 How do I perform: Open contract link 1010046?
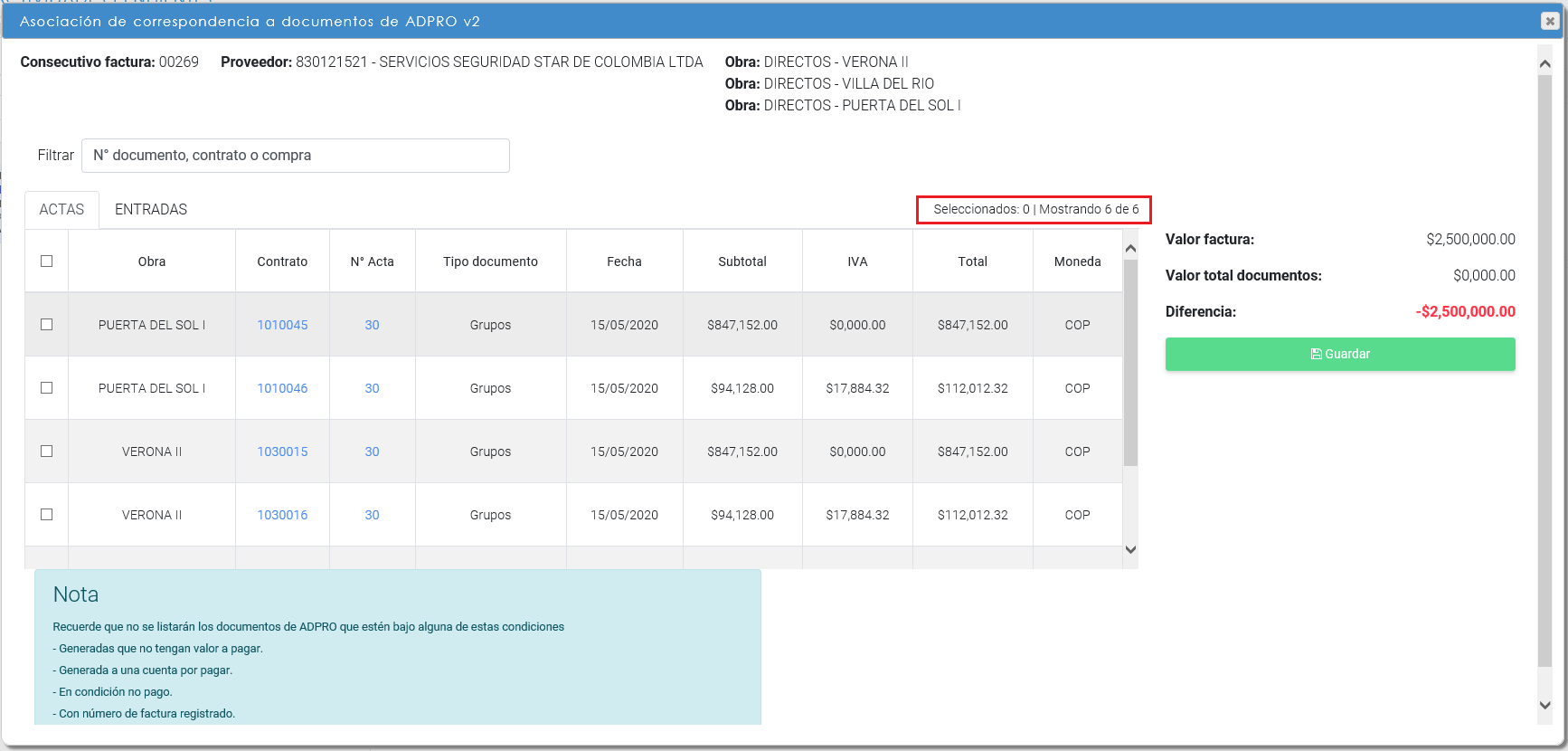coord(282,388)
